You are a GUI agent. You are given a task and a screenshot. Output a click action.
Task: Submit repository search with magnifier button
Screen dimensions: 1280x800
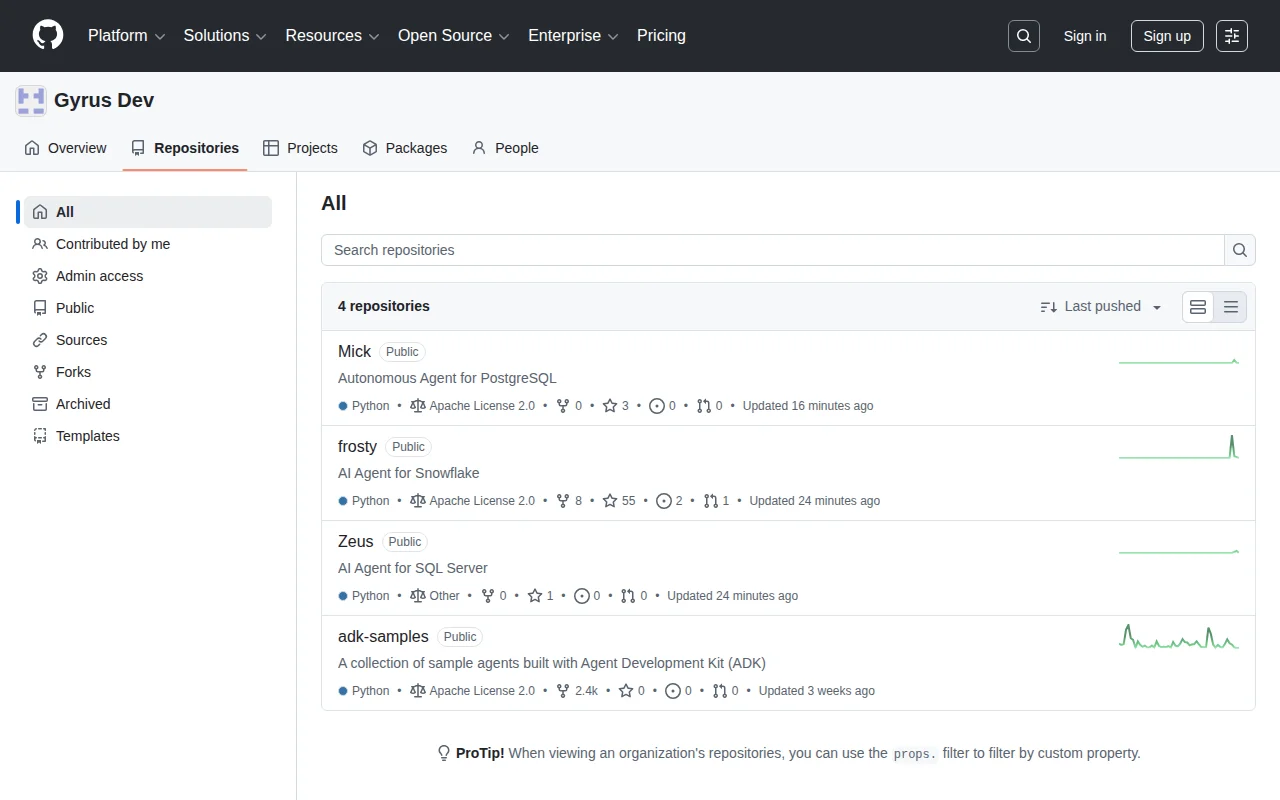click(x=1240, y=250)
